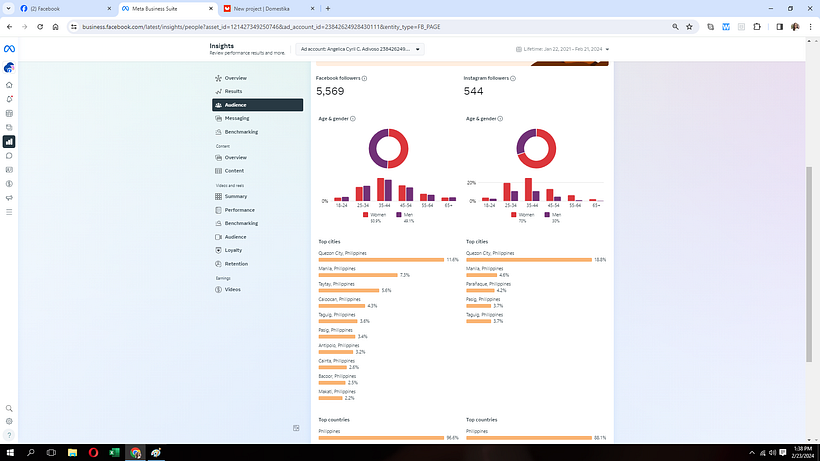Open Videos under Earnings section
The width and height of the screenshot is (820, 461).
257,290
